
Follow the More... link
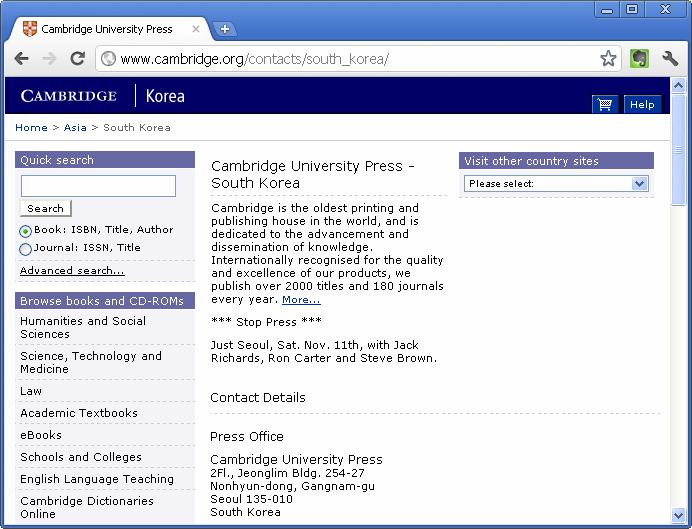point(301,300)
